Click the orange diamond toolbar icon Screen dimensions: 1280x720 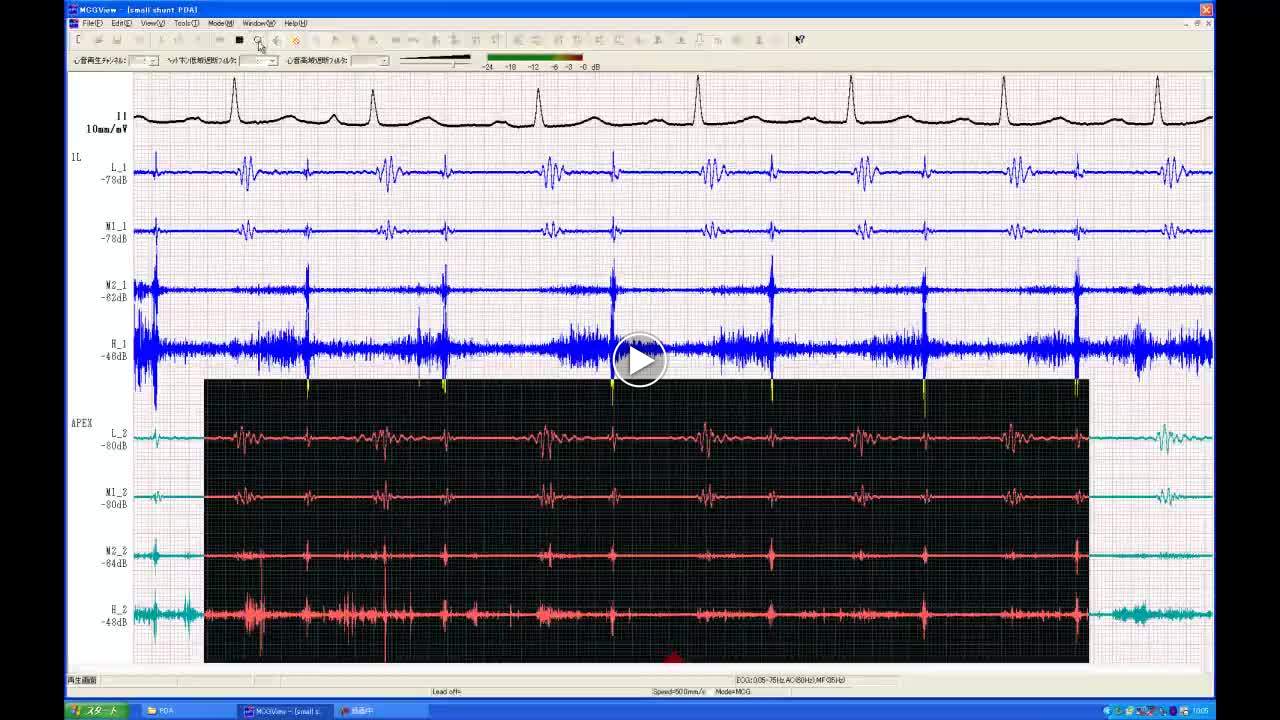(x=296, y=40)
